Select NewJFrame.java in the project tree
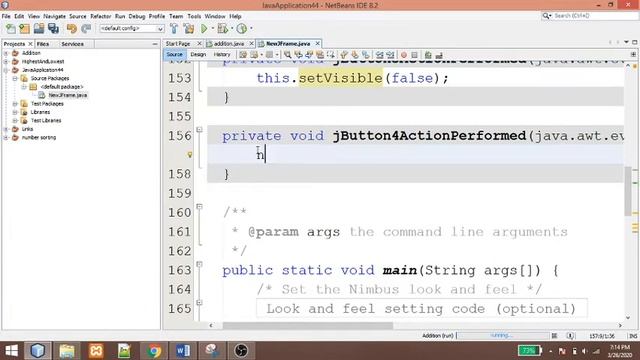This screenshot has width=640, height=360. [67, 95]
